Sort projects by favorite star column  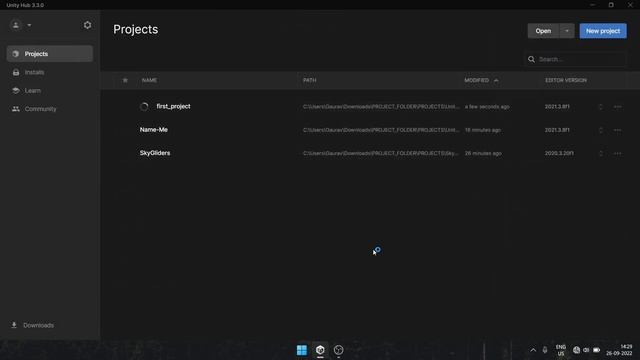click(x=125, y=80)
